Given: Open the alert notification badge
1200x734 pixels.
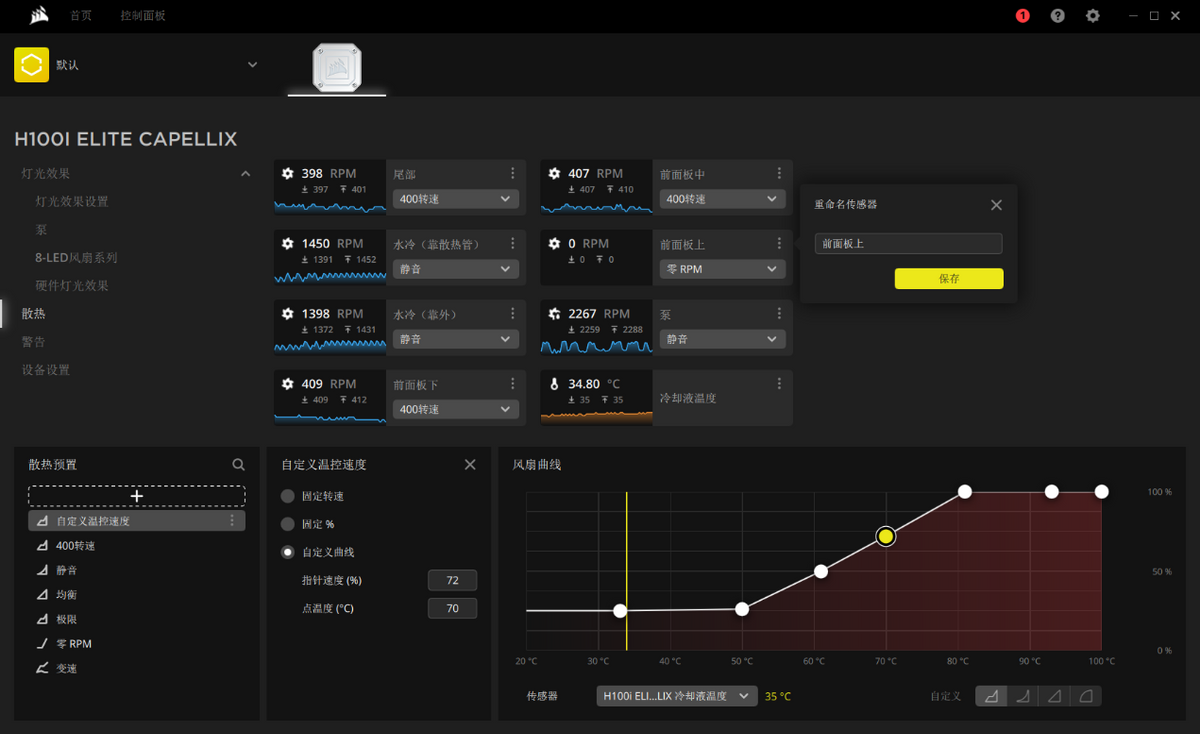Looking at the screenshot, I should point(1022,16).
